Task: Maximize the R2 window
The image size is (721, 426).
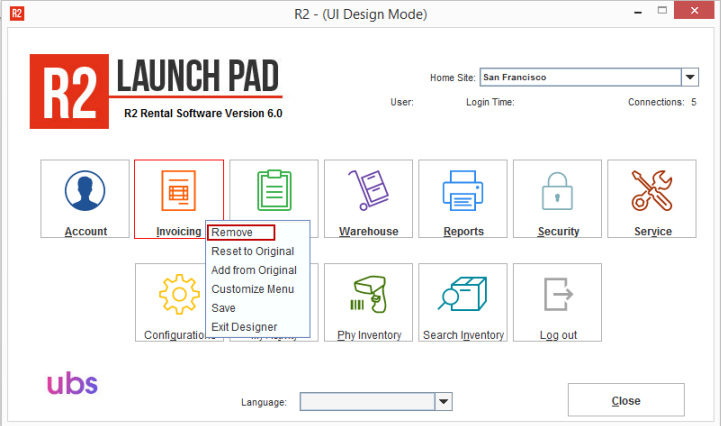Action: pyautogui.click(x=662, y=11)
